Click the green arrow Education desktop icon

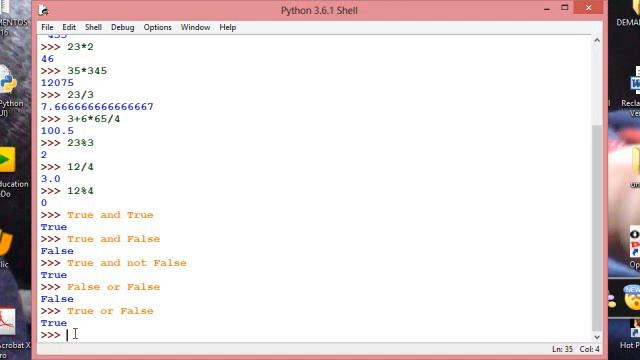pos(7,160)
